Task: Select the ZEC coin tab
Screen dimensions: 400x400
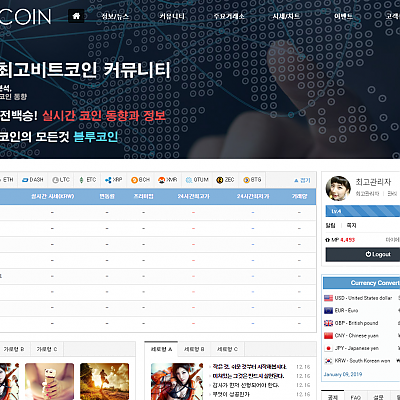Action: (225, 180)
